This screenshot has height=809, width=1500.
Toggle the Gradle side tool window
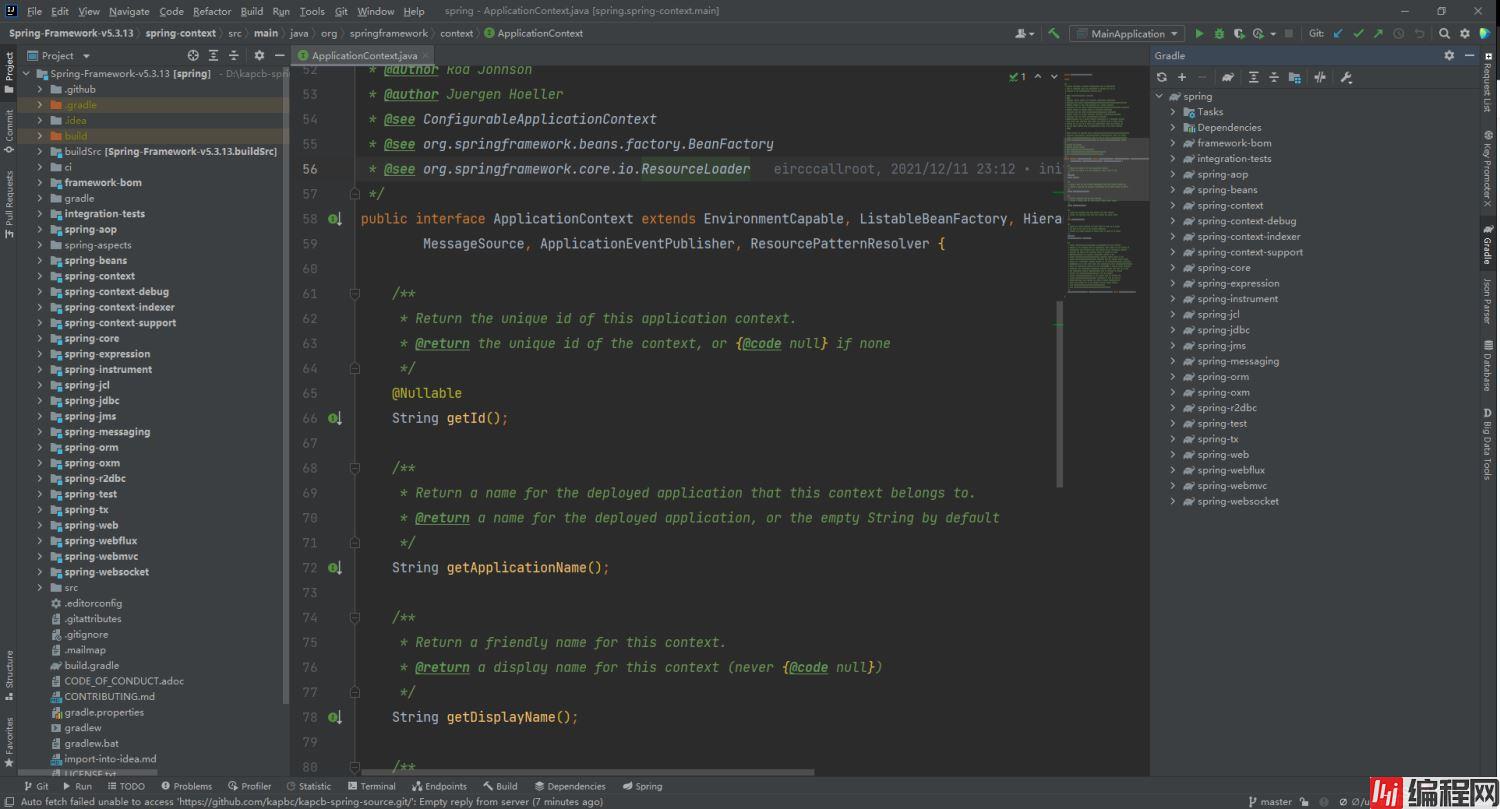point(1487,244)
